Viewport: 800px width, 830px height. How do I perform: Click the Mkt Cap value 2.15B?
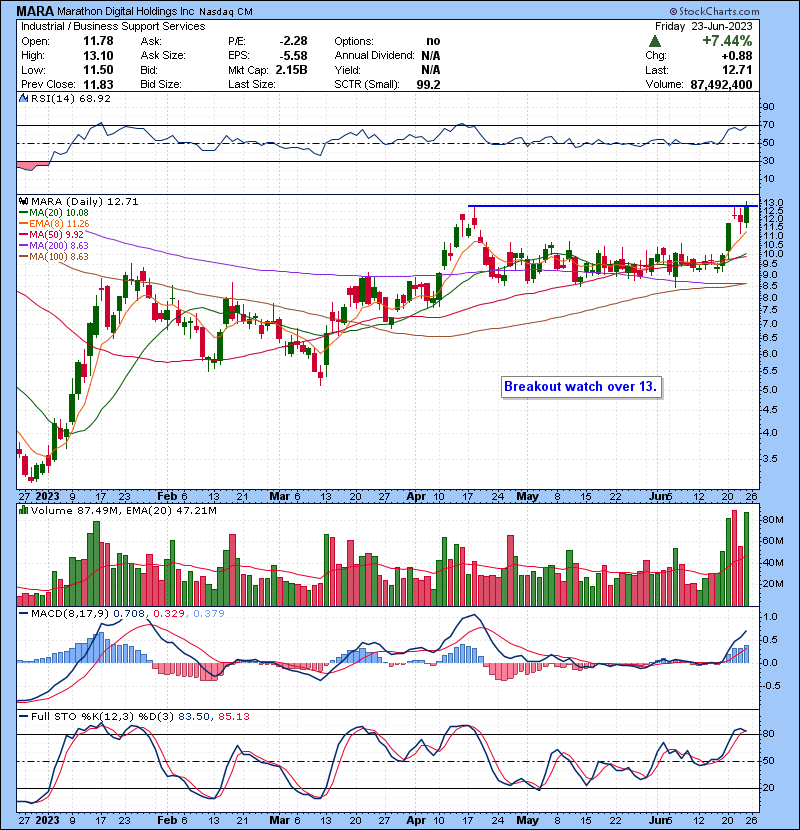[x=291, y=70]
